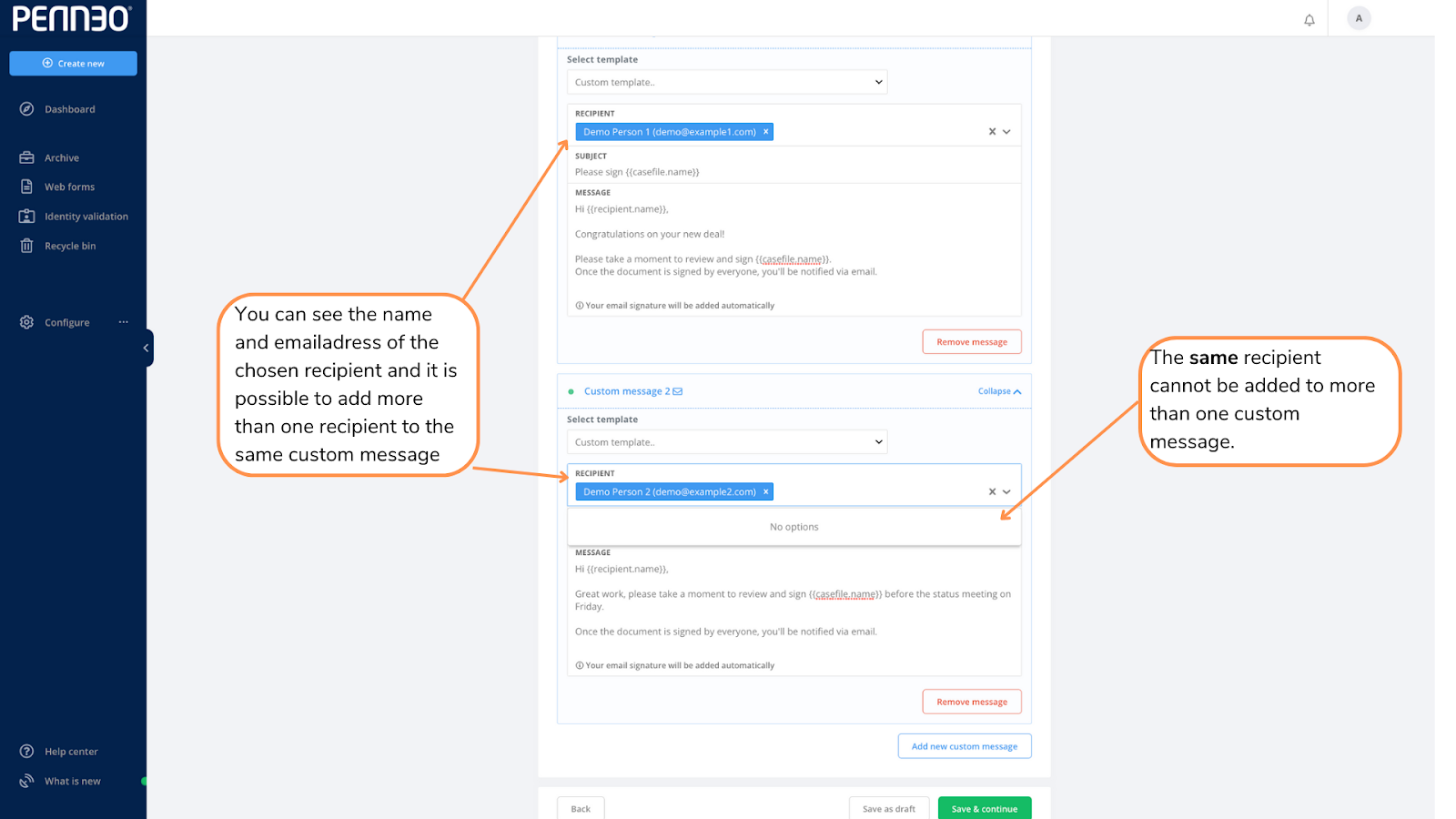Open first Custom template dropdown
Viewport: 1456px width, 819px height.
tap(727, 82)
